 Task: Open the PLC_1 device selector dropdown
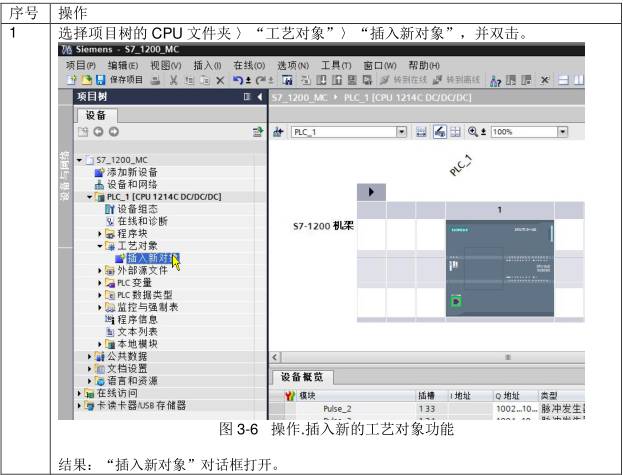(403, 131)
